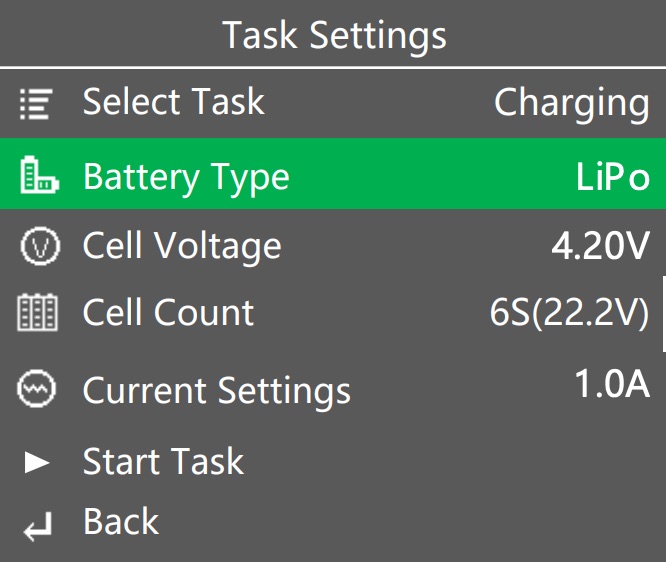The height and width of the screenshot is (562, 666).
Task: Change the 6S(22.2V) cell count value
Action: pyautogui.click(x=570, y=313)
